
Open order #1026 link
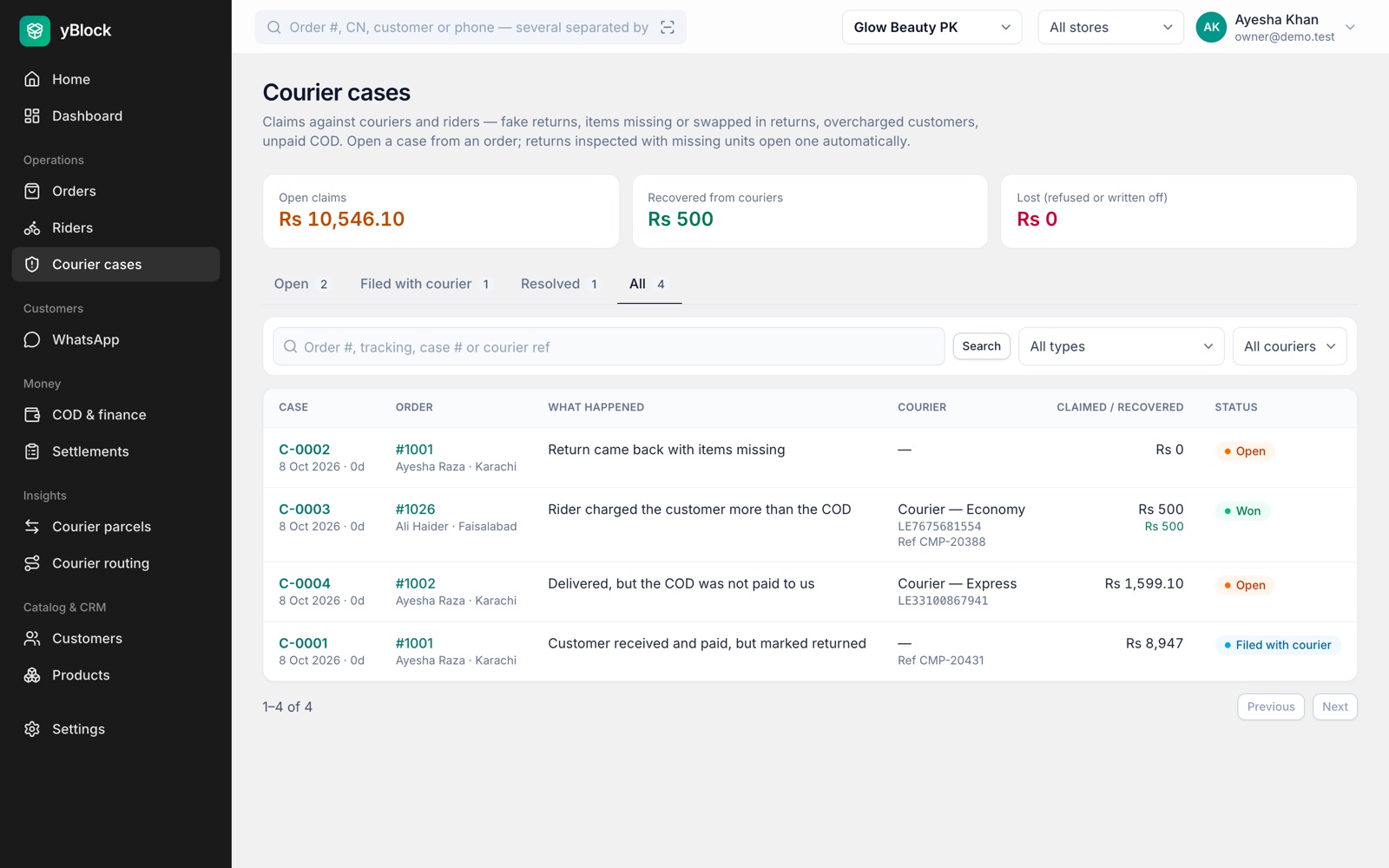[x=415, y=510]
